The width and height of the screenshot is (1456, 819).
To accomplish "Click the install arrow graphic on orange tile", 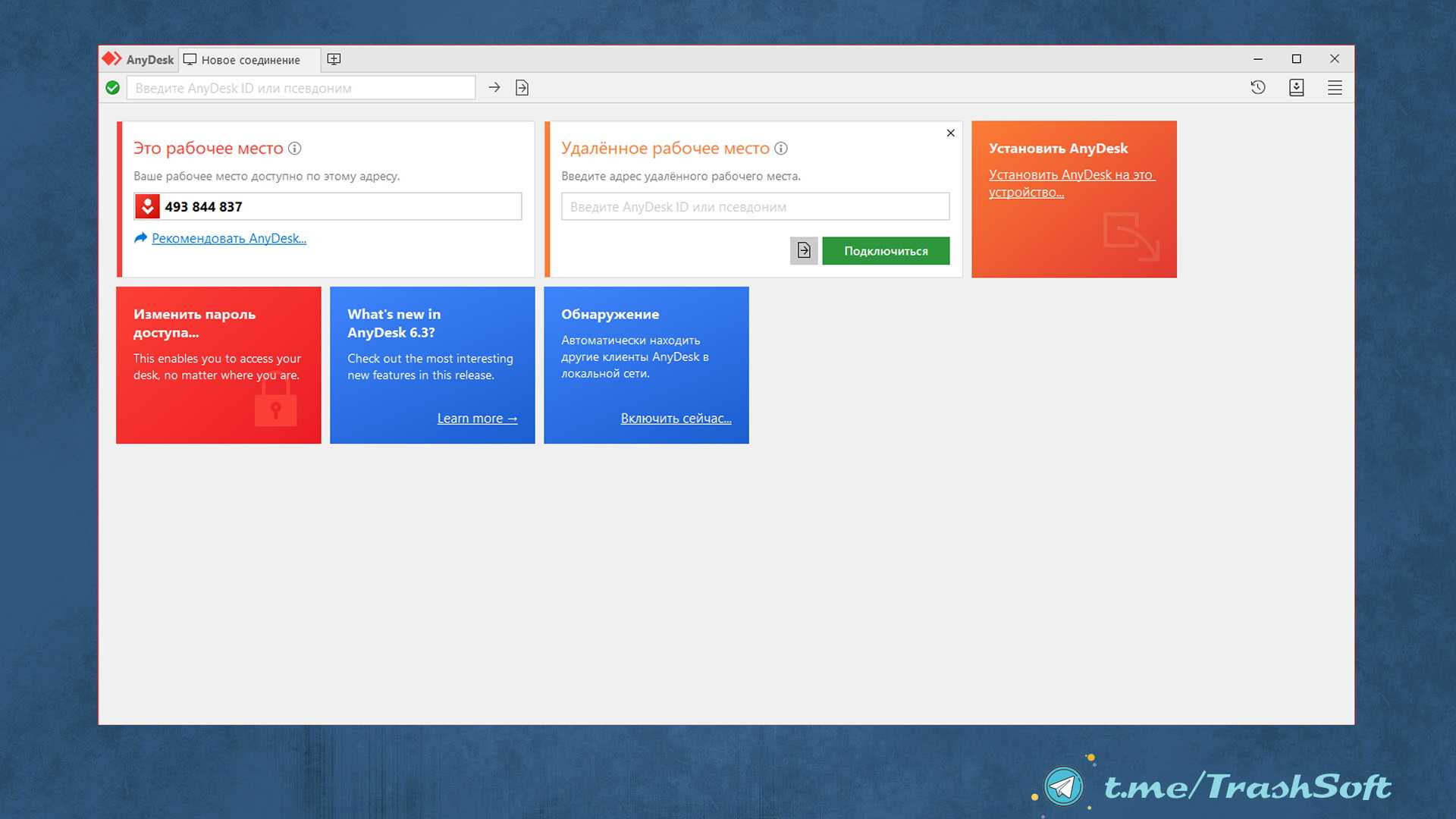I will pyautogui.click(x=1131, y=237).
